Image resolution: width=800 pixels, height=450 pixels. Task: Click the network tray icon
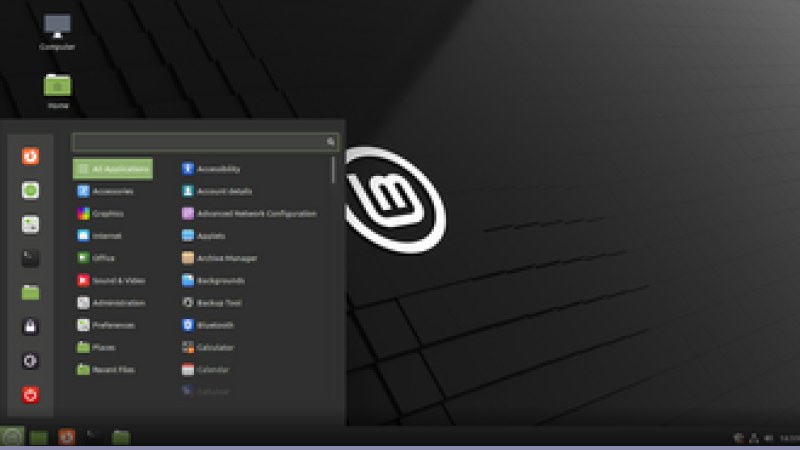pyautogui.click(x=754, y=438)
